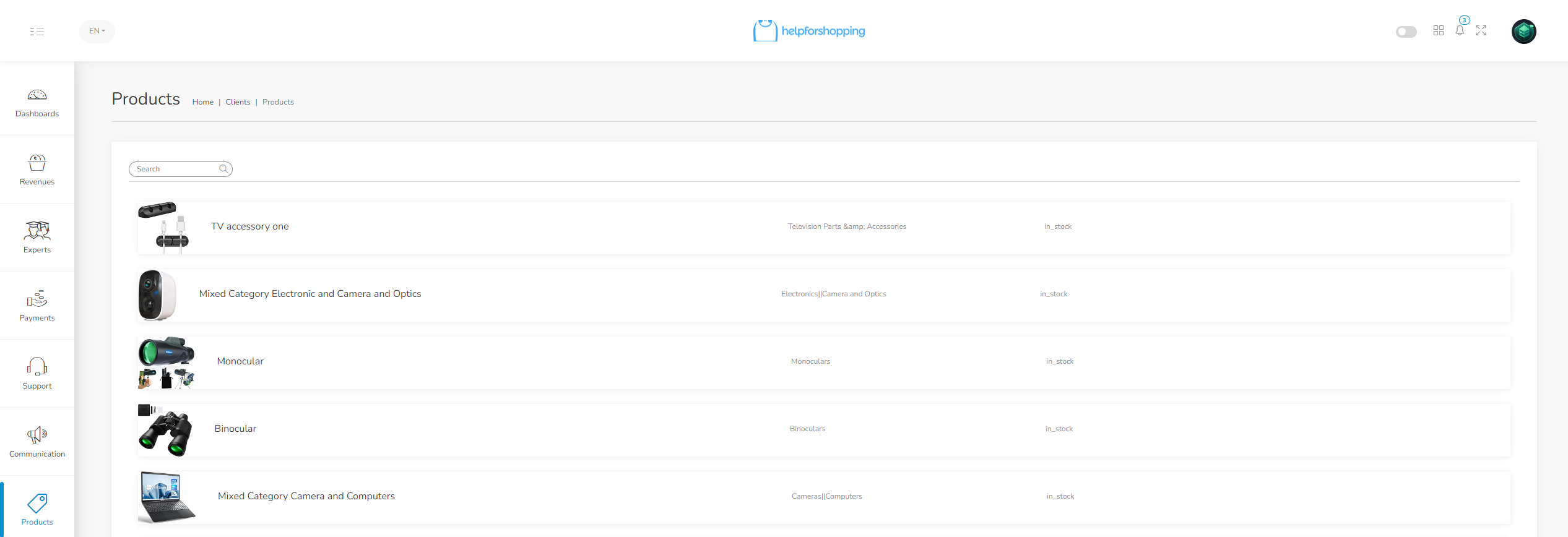Open the apps grid icon
The height and width of the screenshot is (537, 1568).
pos(1439,31)
